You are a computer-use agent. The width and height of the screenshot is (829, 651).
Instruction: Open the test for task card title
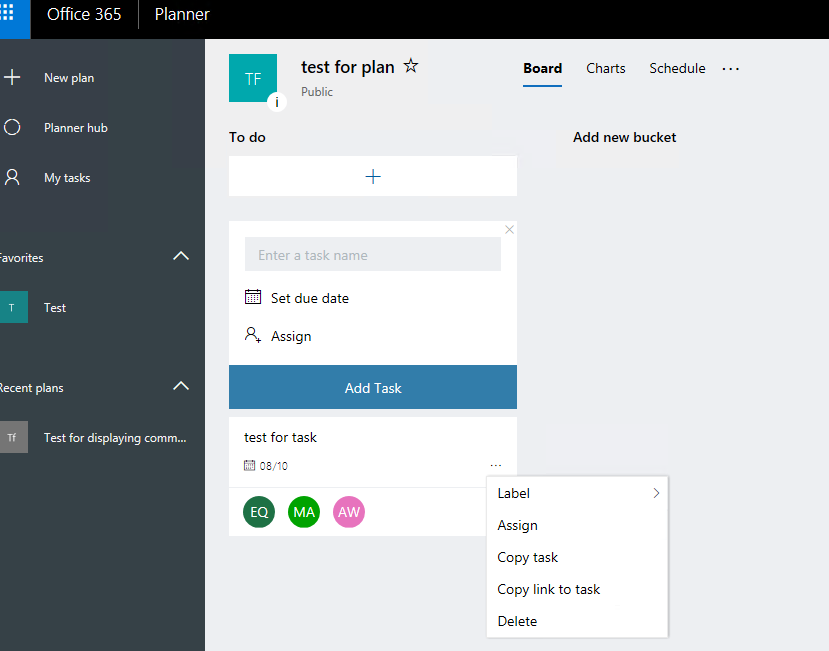[x=280, y=437]
